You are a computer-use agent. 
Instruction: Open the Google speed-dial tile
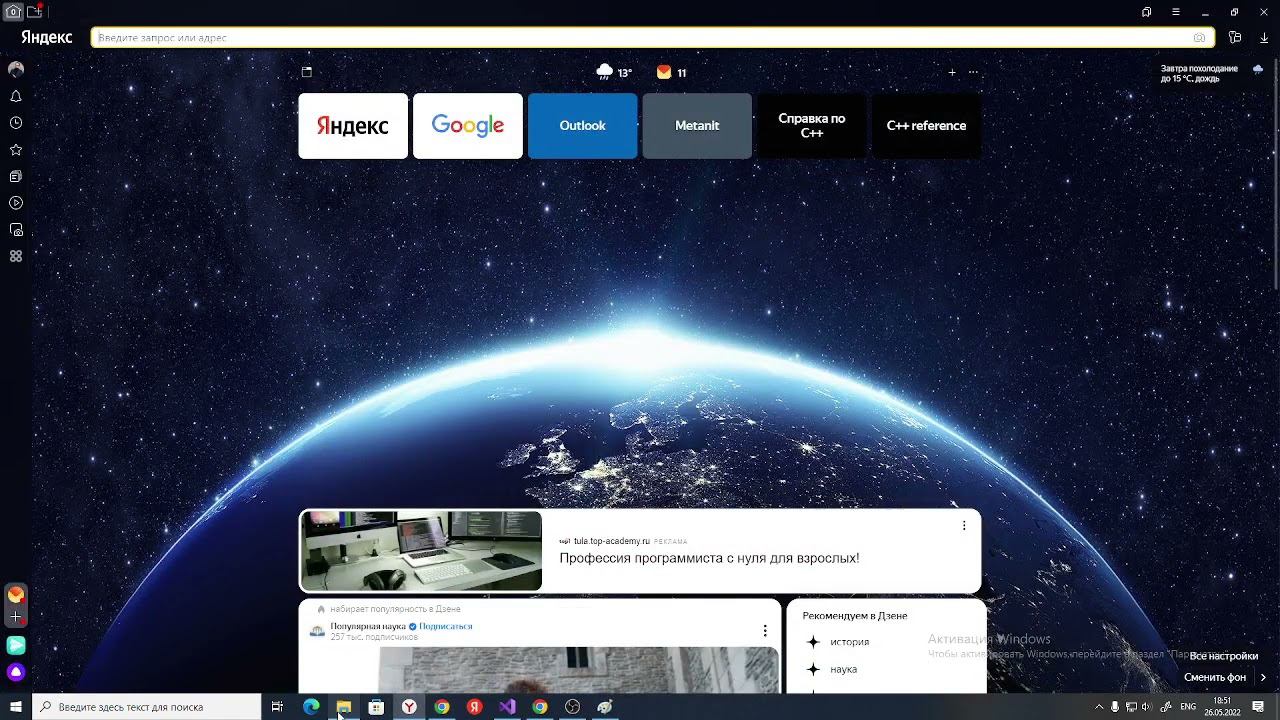point(468,126)
